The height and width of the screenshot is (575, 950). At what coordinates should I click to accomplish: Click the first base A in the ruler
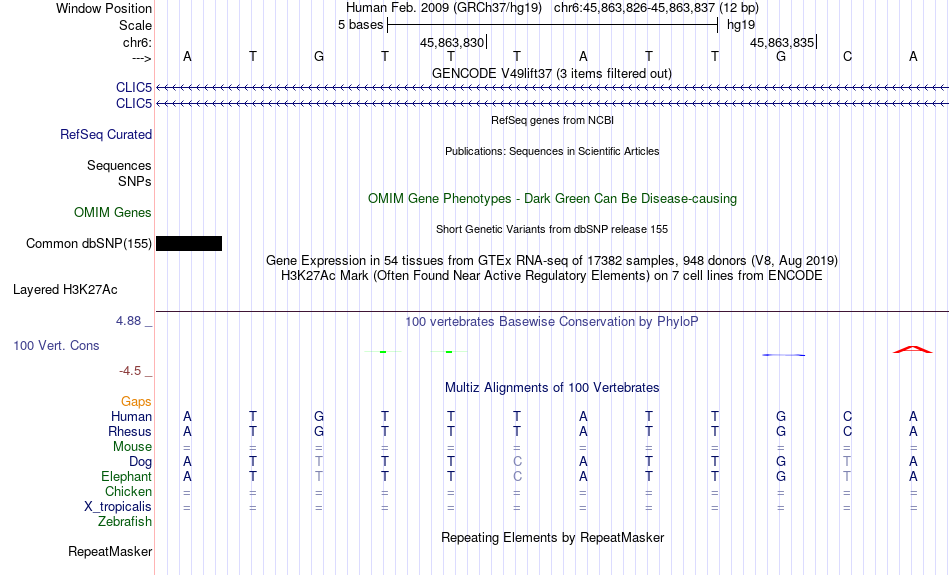(187, 56)
